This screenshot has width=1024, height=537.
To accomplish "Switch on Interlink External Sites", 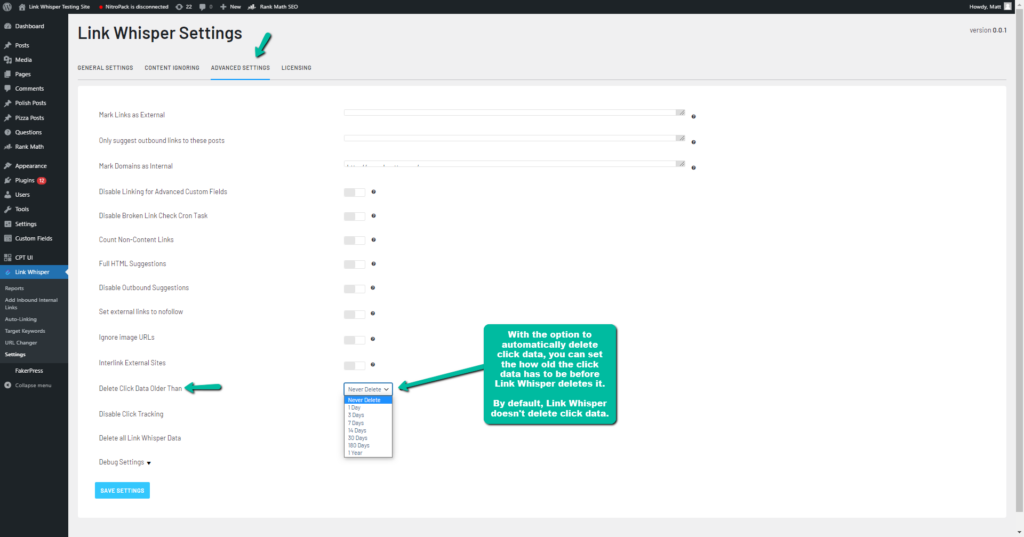I will (355, 365).
